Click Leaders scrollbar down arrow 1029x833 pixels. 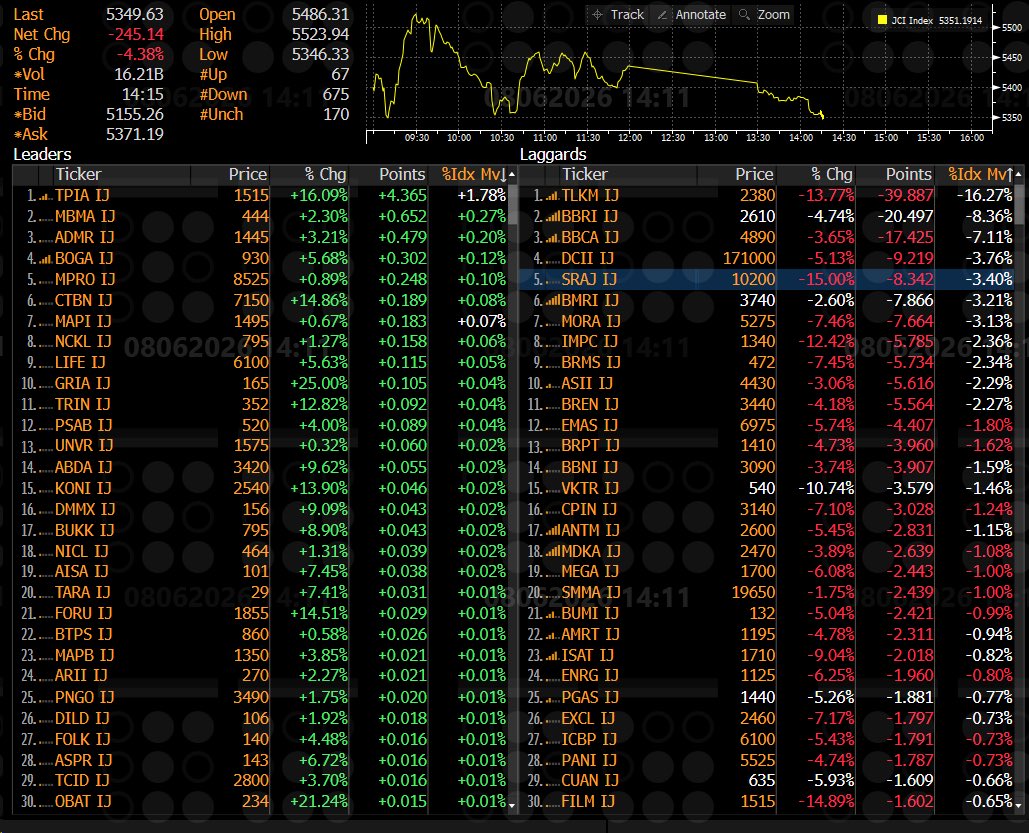512,804
